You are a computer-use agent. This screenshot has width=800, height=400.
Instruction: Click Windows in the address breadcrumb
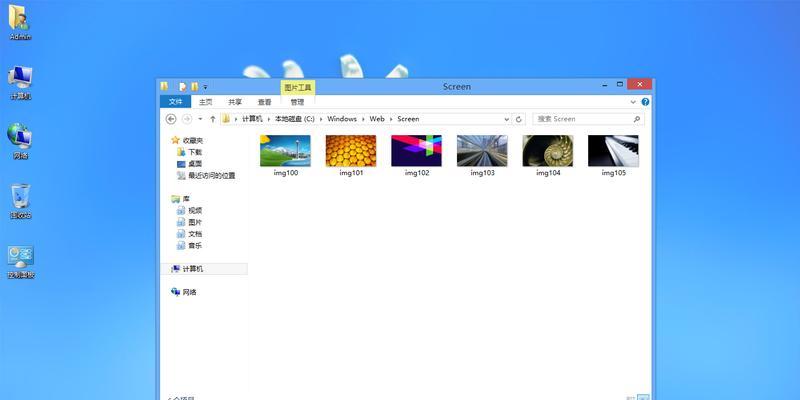(x=342, y=119)
